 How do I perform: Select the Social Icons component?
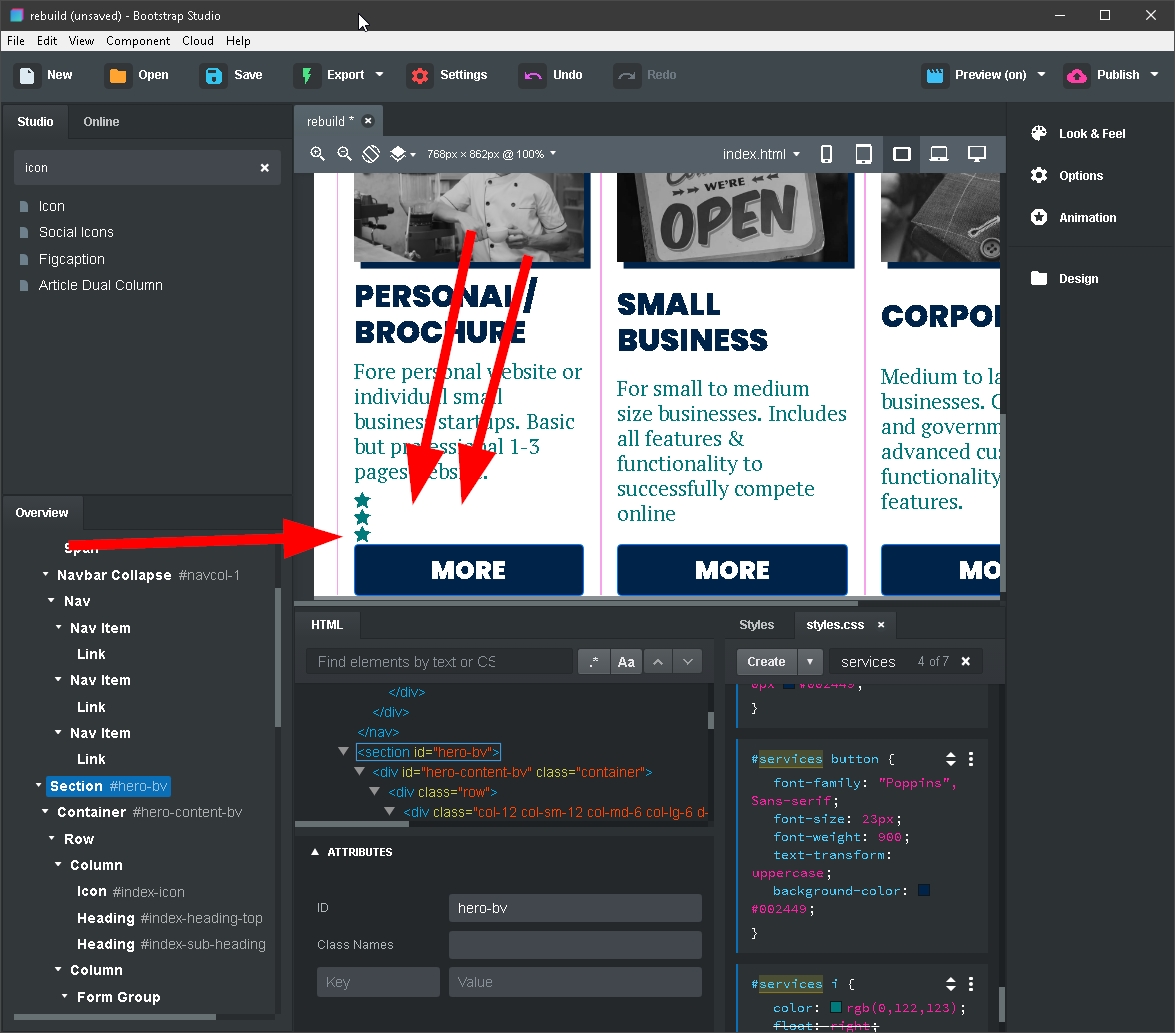coord(76,232)
